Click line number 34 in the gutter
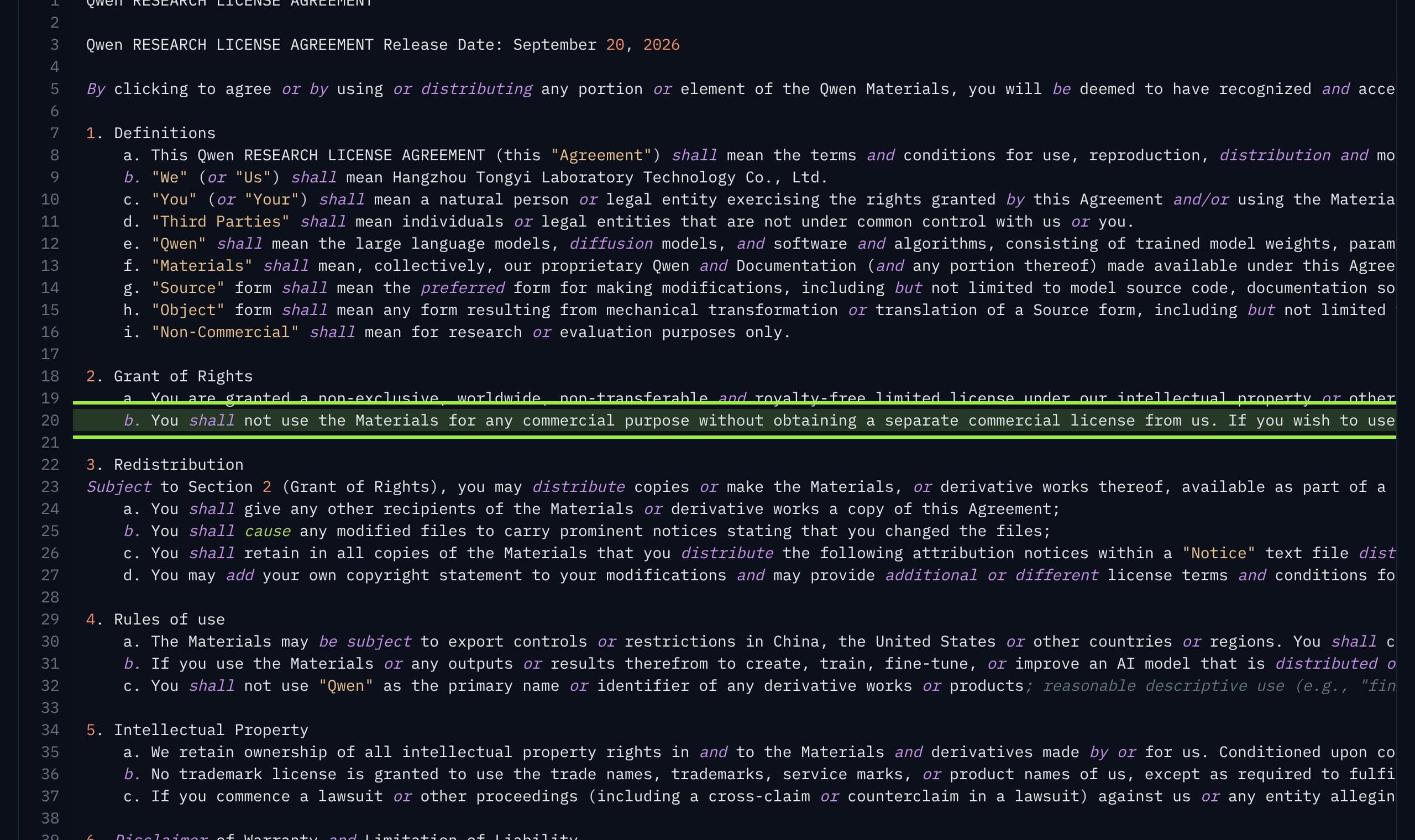Screen dimensions: 1415x840 click(x=50, y=729)
